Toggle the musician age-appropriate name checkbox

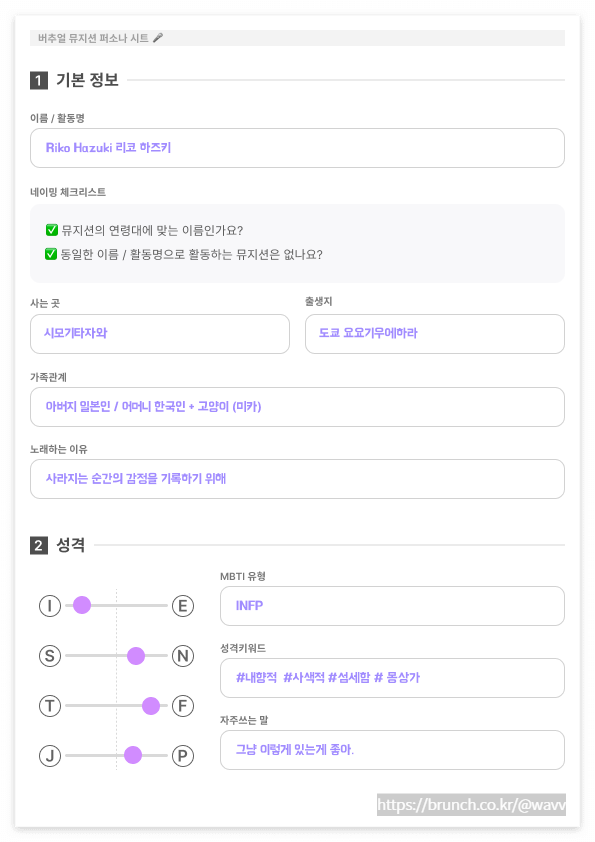pos(52,230)
